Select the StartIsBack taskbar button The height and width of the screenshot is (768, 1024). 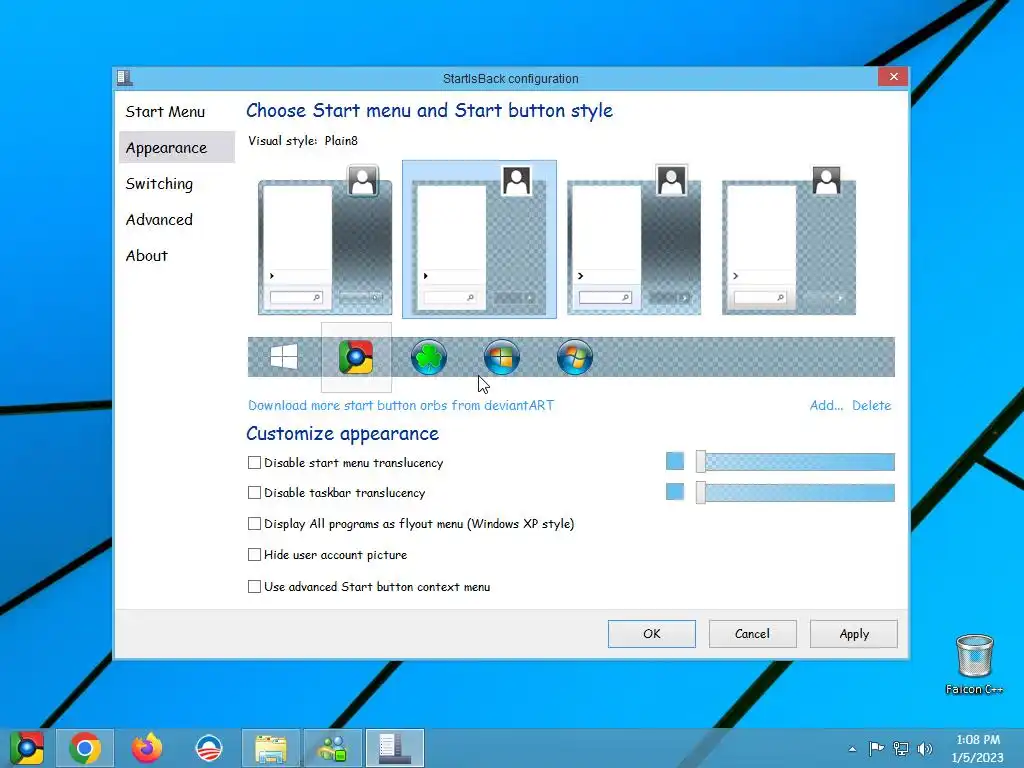pyautogui.click(x=395, y=748)
